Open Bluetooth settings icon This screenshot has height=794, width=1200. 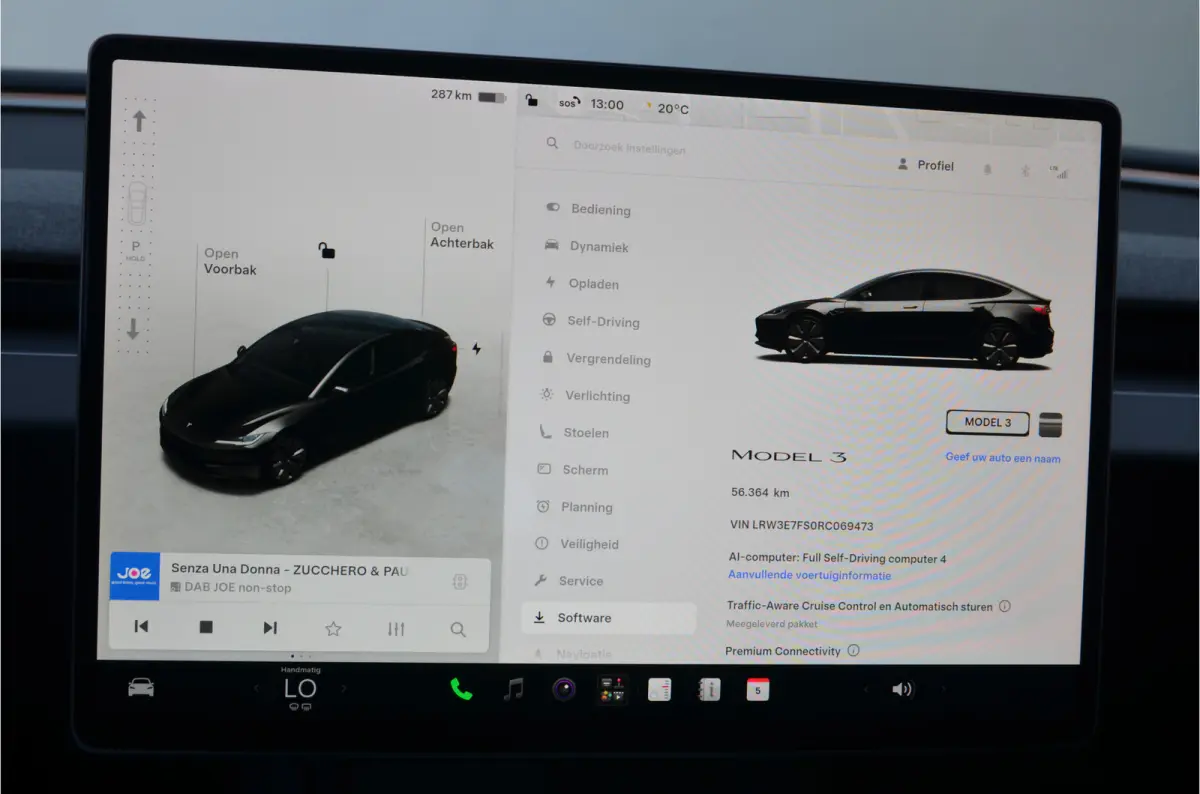tap(1025, 170)
